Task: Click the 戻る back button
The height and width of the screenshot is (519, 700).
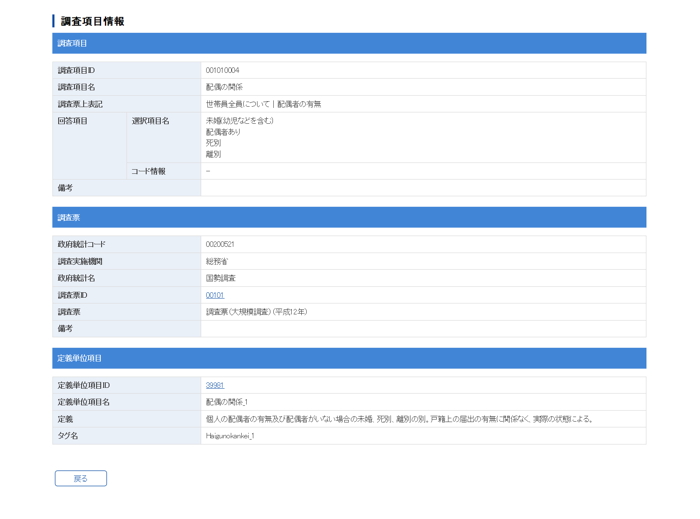Action: pos(81,478)
